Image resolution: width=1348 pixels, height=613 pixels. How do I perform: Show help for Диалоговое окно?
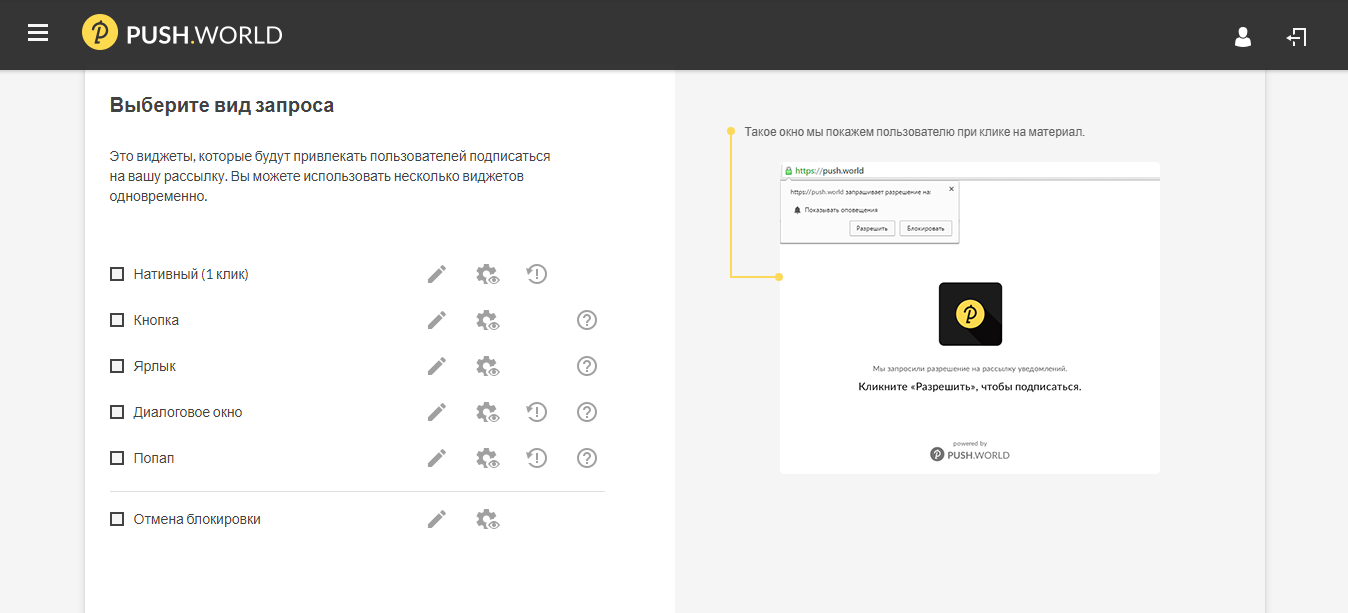[x=587, y=412]
